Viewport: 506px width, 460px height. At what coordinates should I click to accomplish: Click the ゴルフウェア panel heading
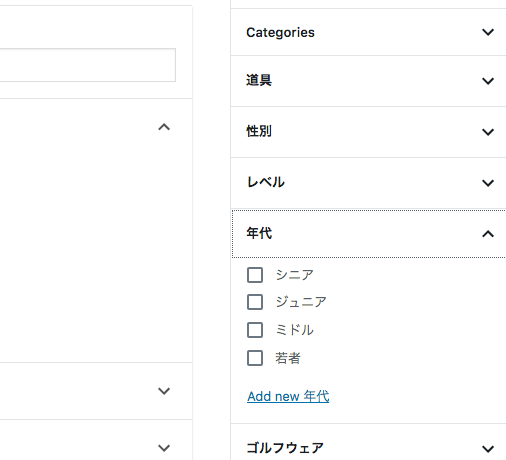tap(285, 448)
